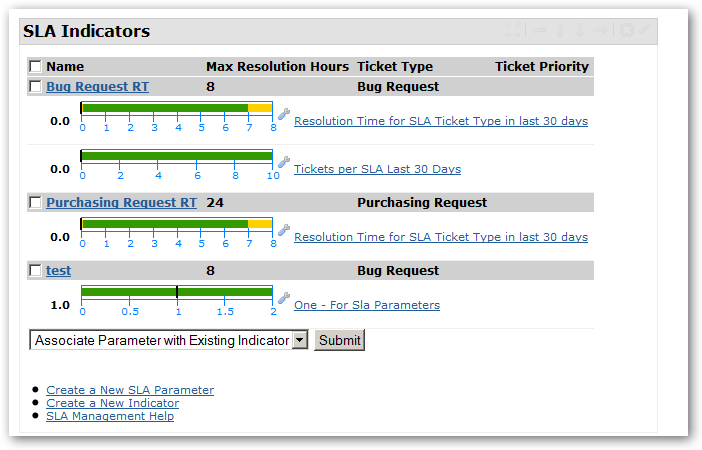Open the Create a New SLA Parameter link
Screen dimensions: 702x450
click(130, 390)
